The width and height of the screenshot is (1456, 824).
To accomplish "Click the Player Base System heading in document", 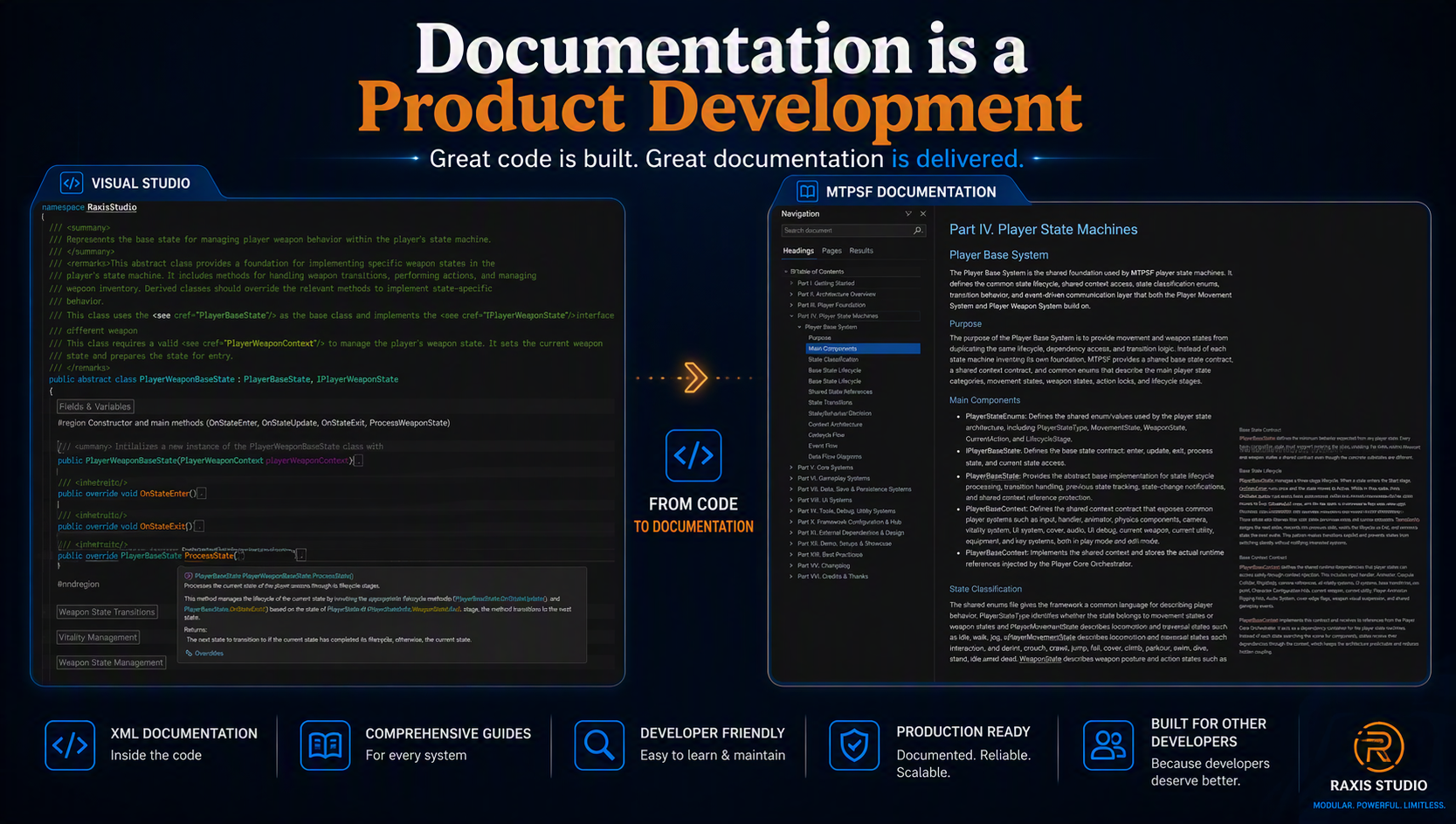I will tap(998, 255).
